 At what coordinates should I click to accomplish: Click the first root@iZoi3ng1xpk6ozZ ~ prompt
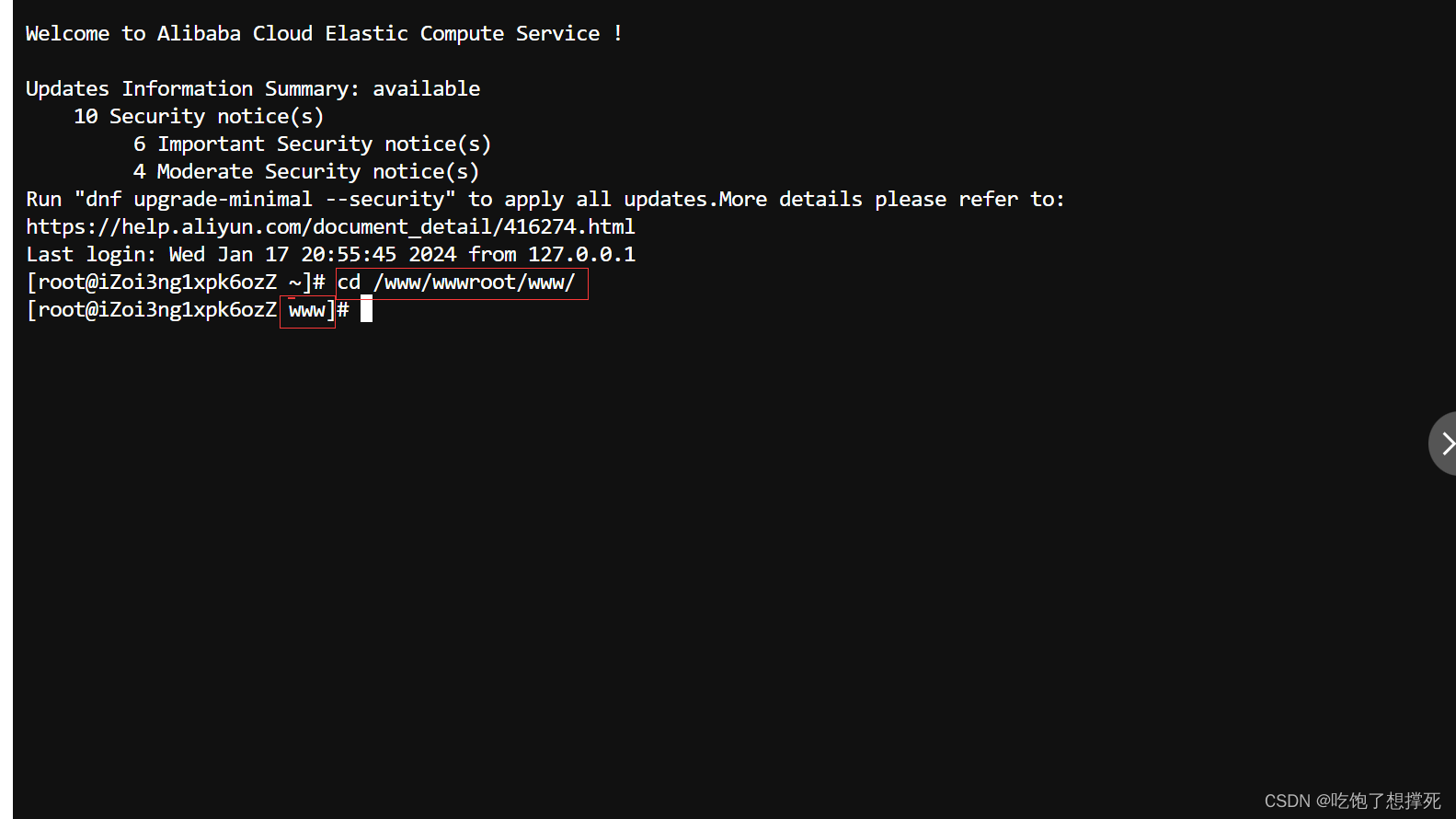[x=175, y=283]
